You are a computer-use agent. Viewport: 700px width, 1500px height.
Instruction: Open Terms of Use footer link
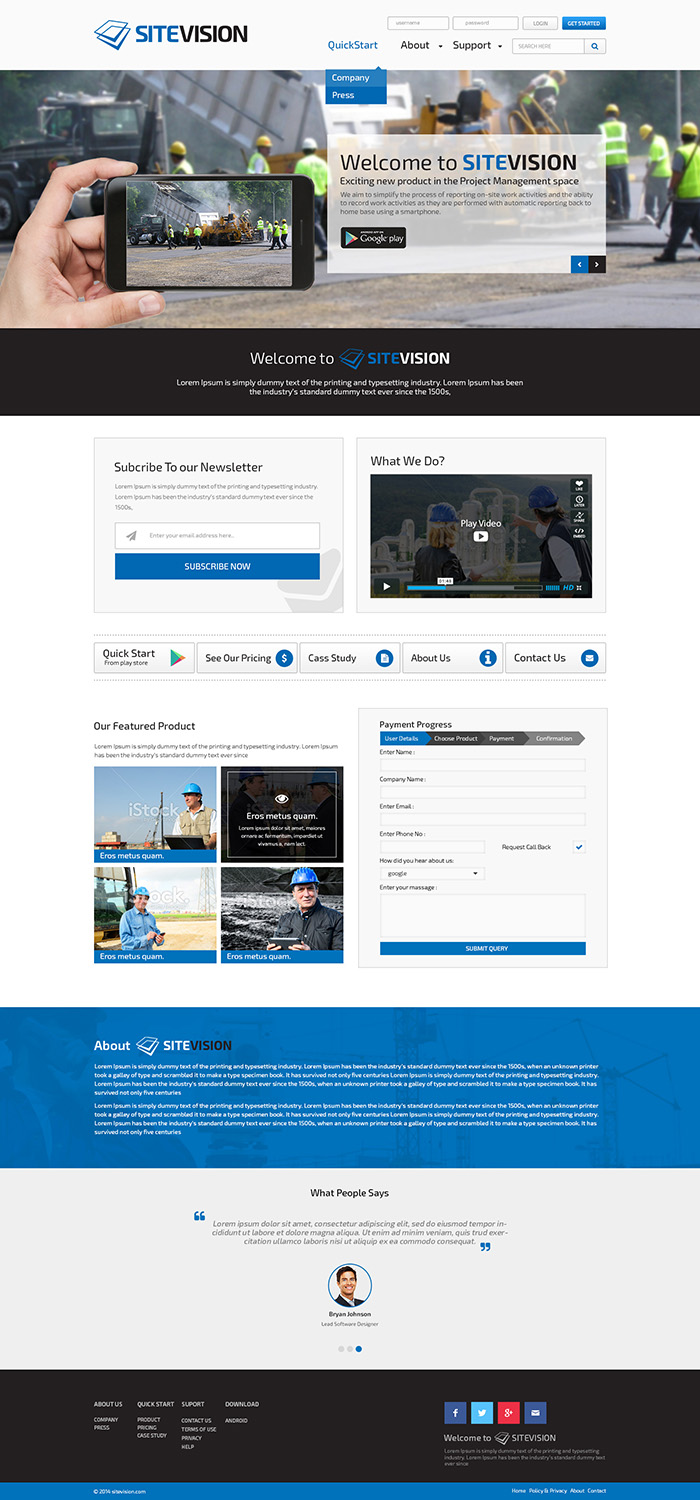click(x=198, y=1429)
